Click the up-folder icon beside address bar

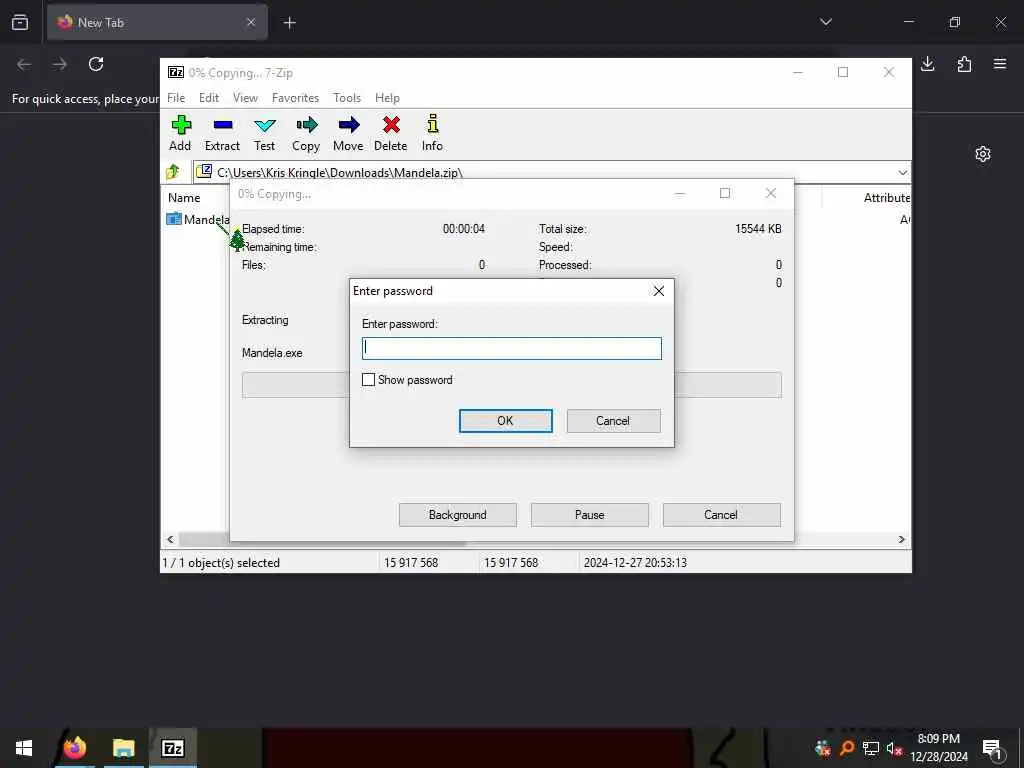[x=173, y=172]
